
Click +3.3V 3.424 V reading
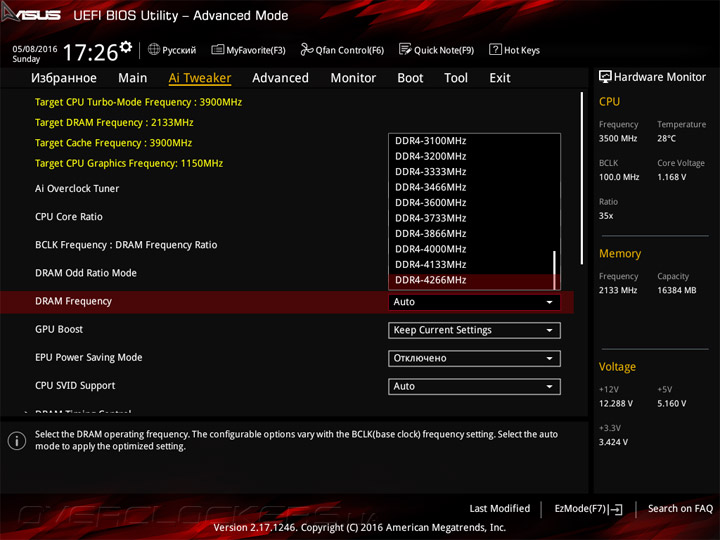(613, 442)
